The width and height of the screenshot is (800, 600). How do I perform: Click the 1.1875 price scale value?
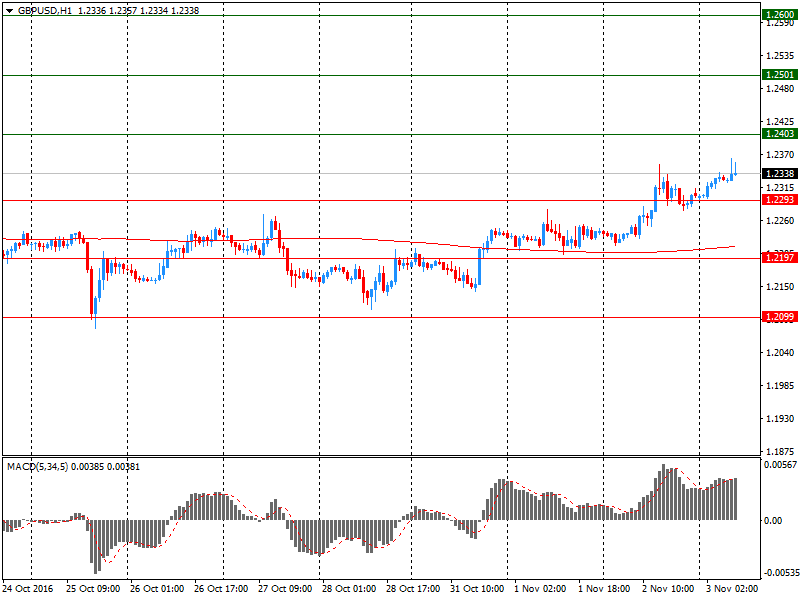click(x=780, y=452)
